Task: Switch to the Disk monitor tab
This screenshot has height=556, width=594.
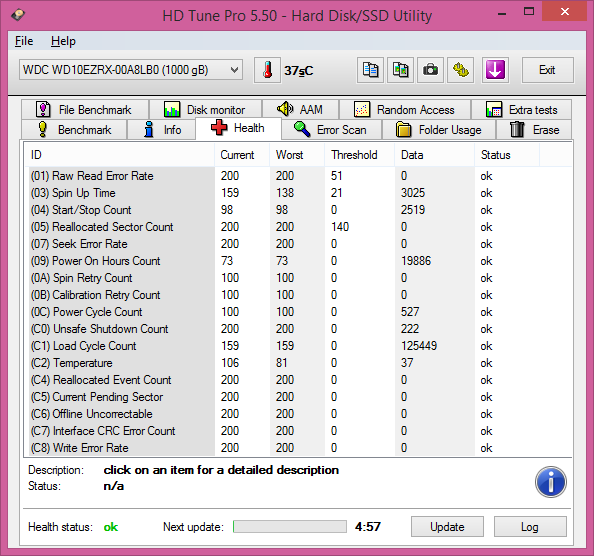Action: coord(205,110)
